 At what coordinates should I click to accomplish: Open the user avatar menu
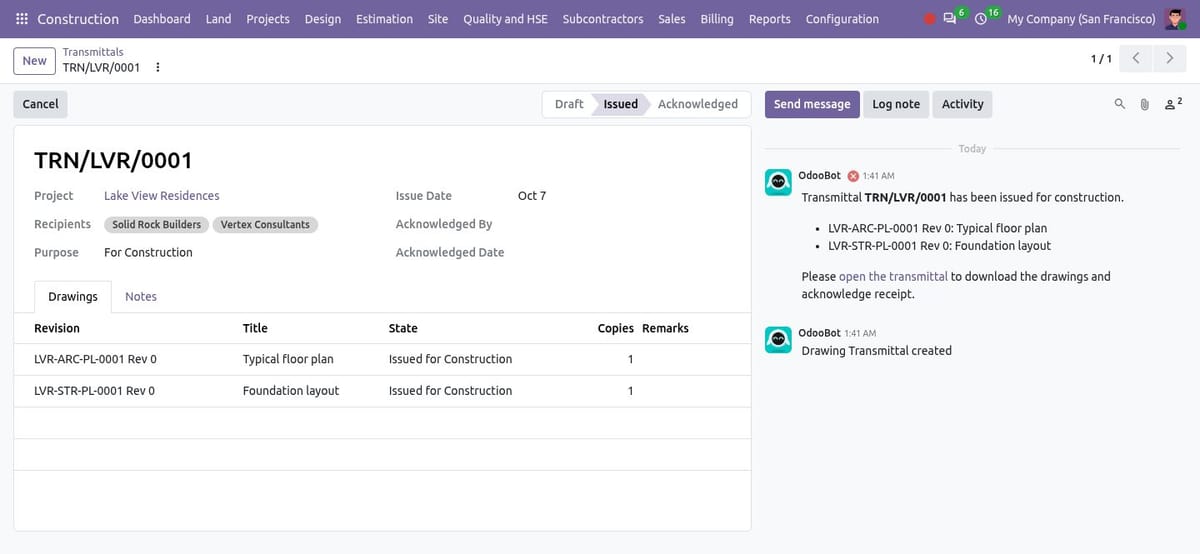tap(1175, 19)
